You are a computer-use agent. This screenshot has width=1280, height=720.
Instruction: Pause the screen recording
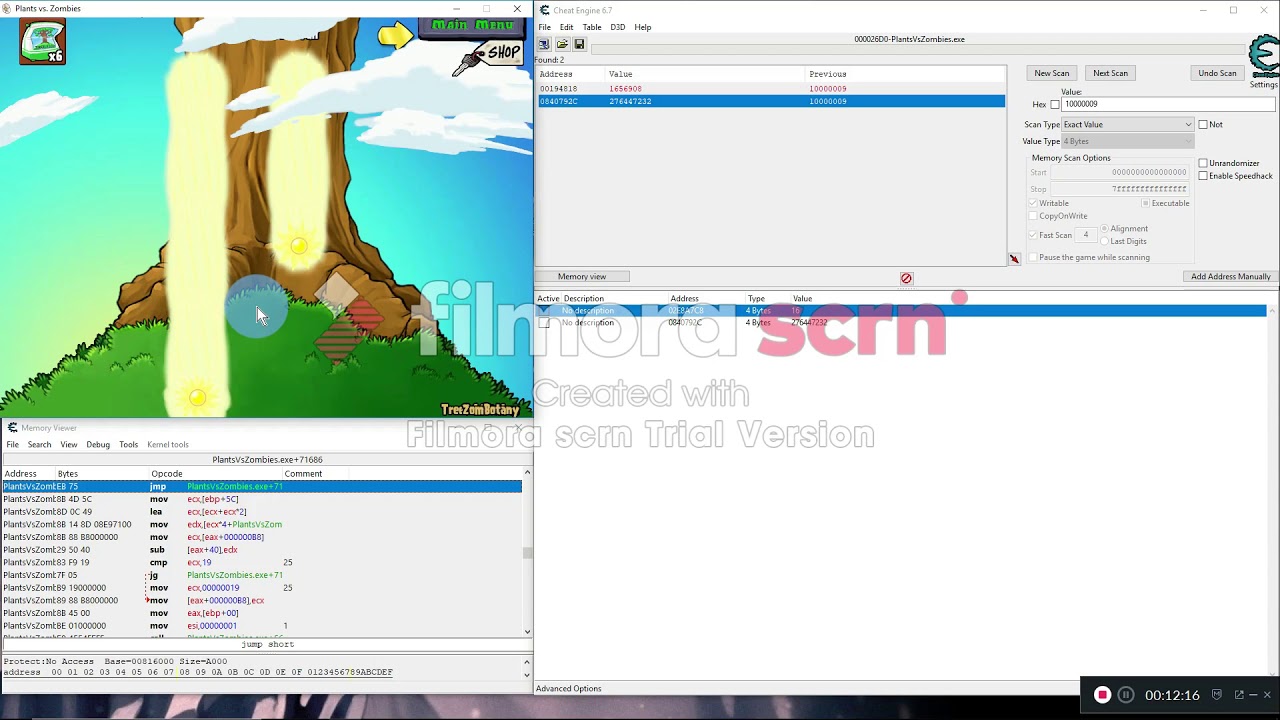[1126, 695]
